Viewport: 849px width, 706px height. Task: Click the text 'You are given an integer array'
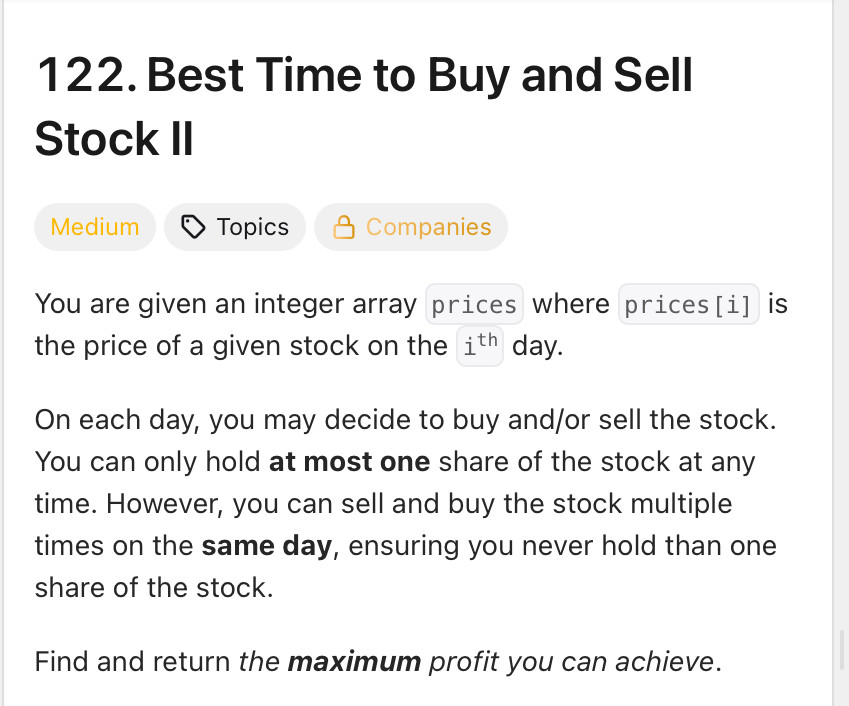coord(226,304)
